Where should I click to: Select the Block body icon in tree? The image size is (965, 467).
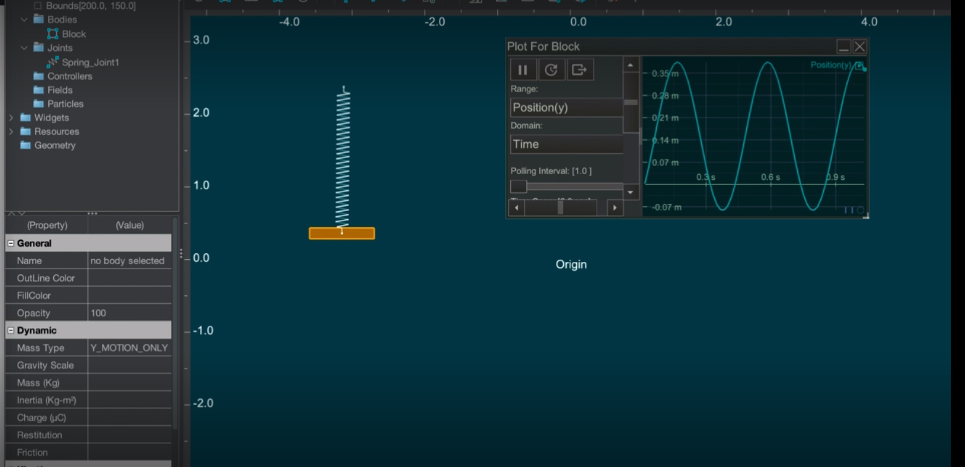pos(53,34)
